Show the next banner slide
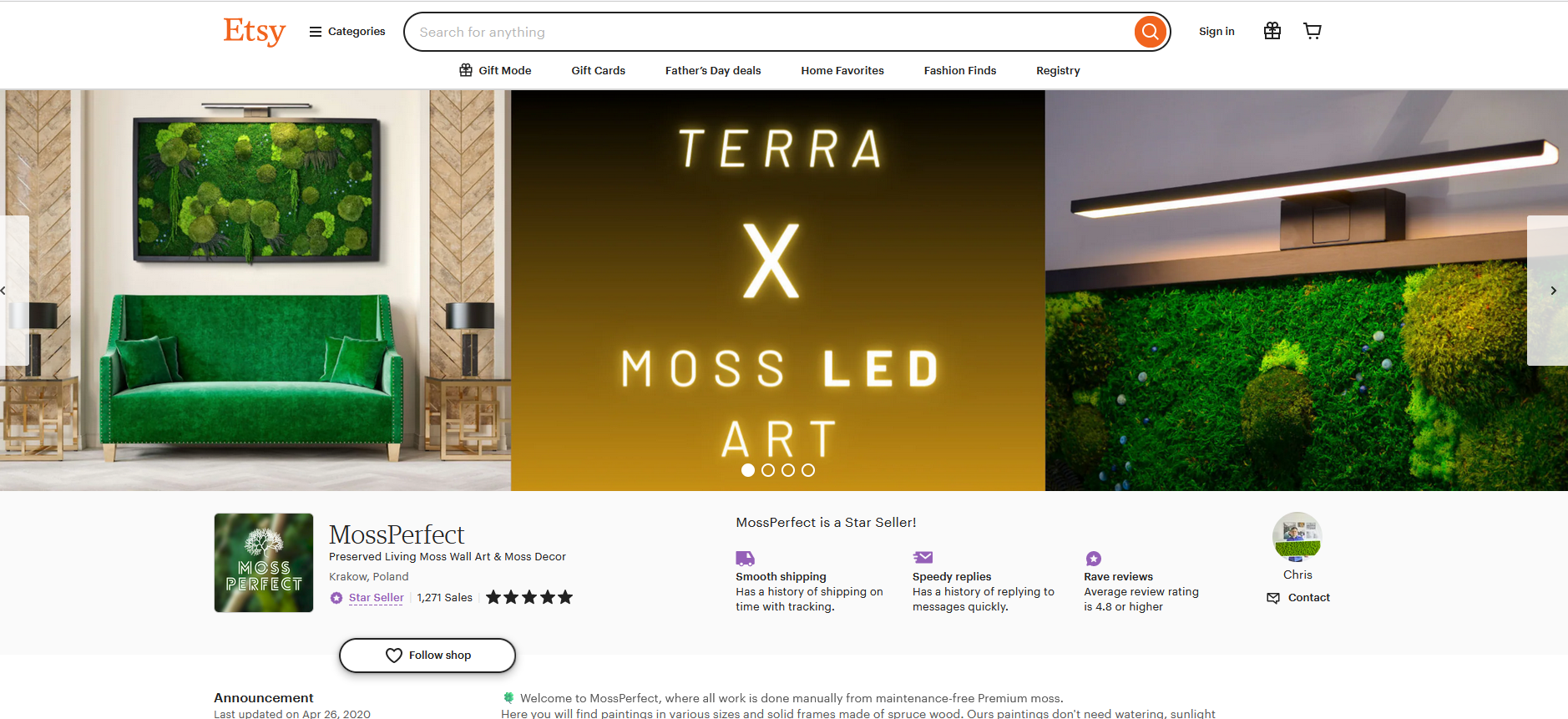 [1552, 291]
